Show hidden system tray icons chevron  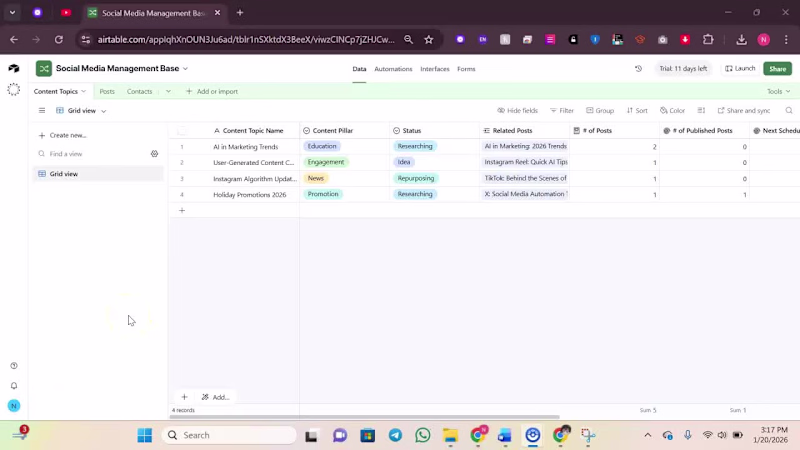pos(647,435)
